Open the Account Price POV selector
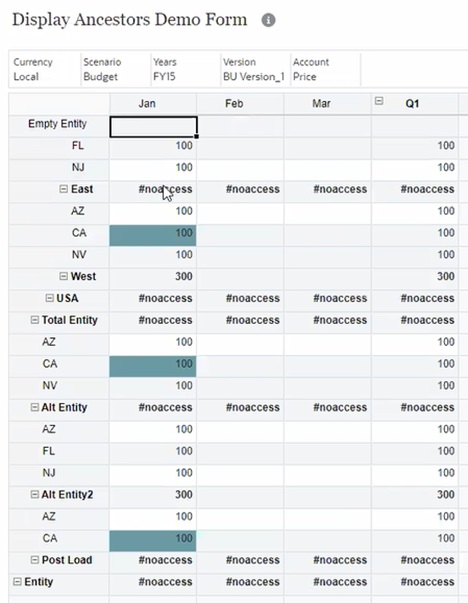The height and width of the screenshot is (603, 468). click(325, 69)
